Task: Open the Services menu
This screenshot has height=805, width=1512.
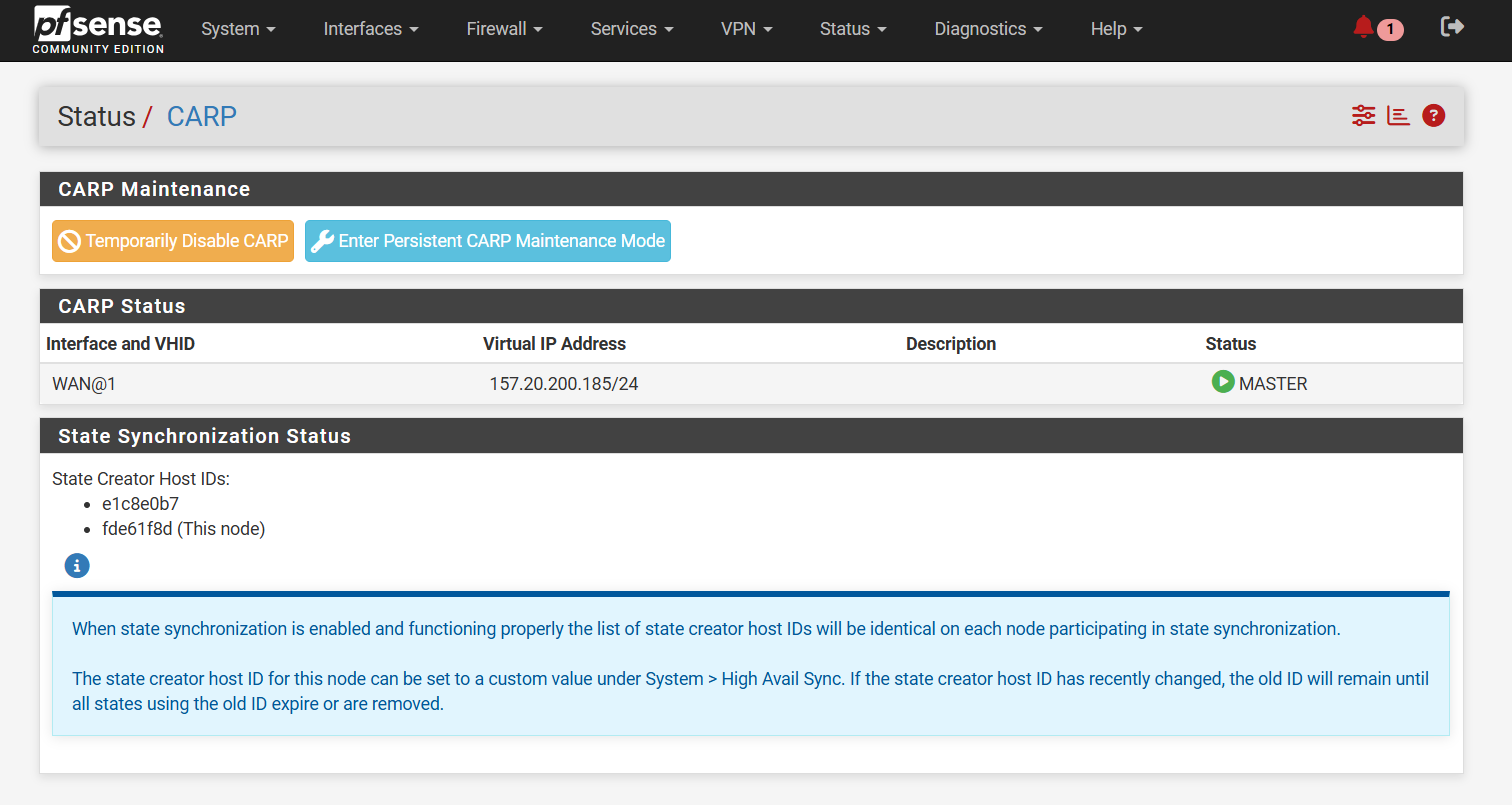Action: (631, 29)
